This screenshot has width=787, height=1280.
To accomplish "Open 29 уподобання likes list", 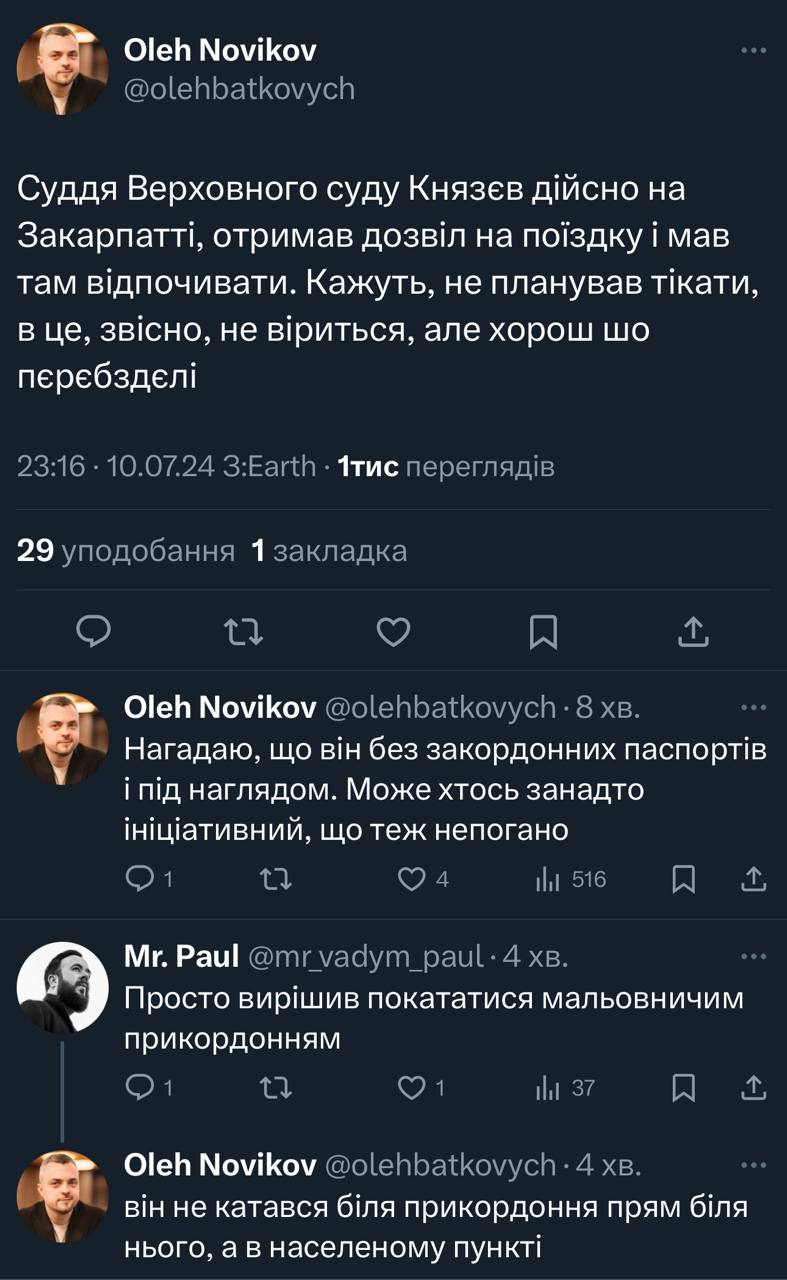I will pyautogui.click(x=126, y=551).
